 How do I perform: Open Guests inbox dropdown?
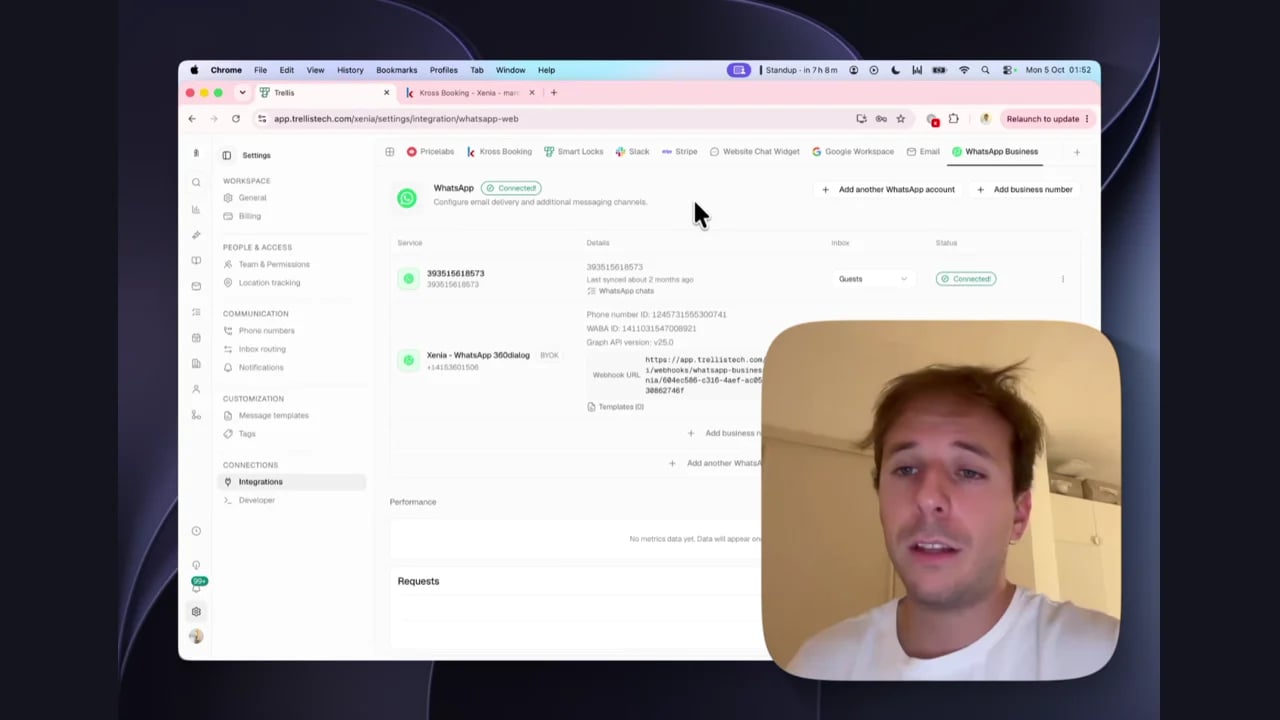click(872, 279)
